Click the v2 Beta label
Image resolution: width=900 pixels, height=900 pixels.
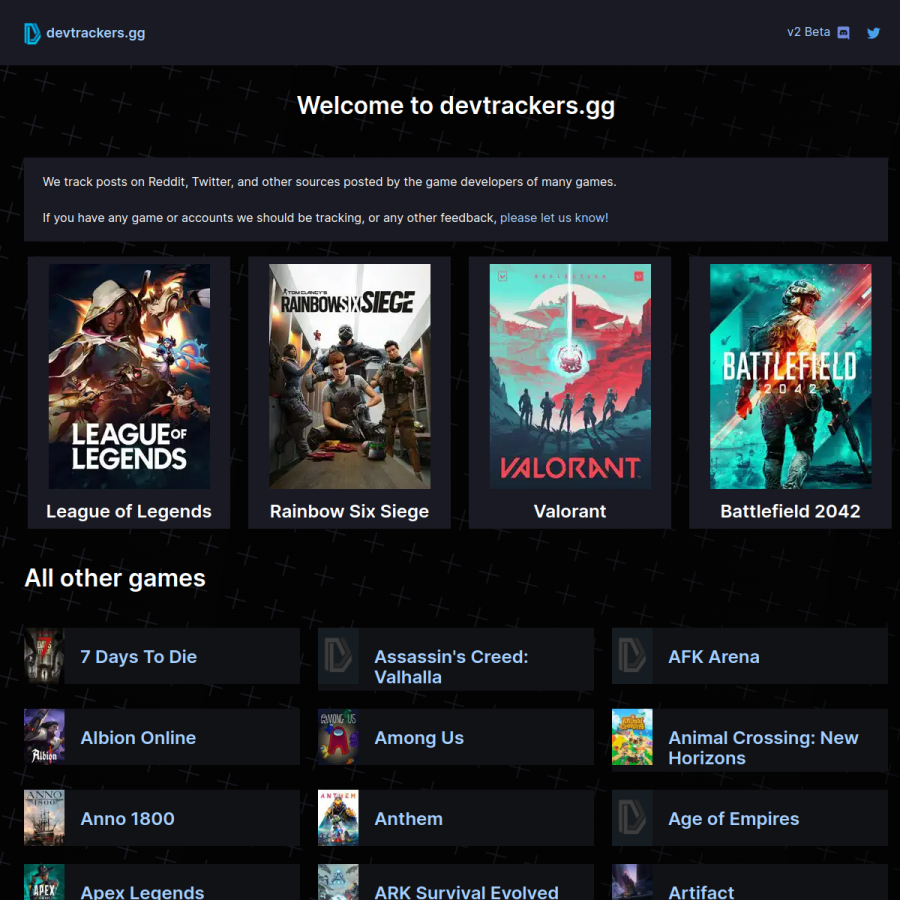tap(808, 32)
